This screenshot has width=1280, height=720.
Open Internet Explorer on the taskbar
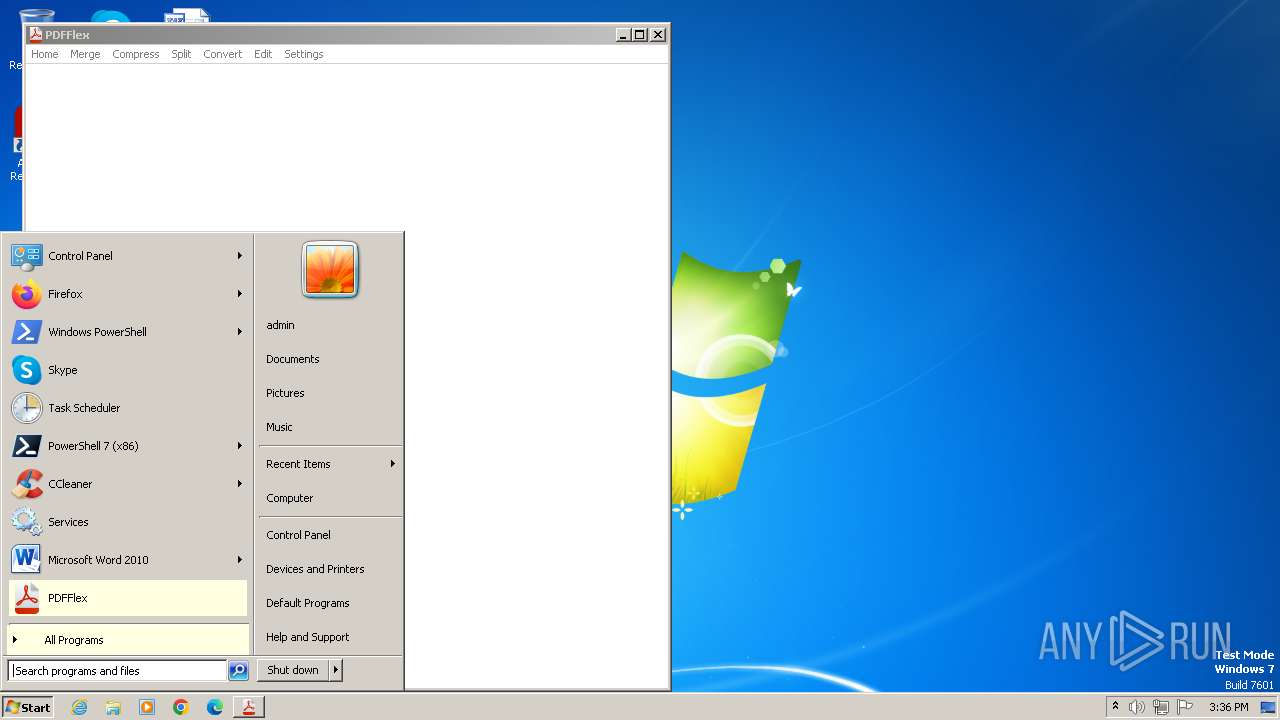79,707
